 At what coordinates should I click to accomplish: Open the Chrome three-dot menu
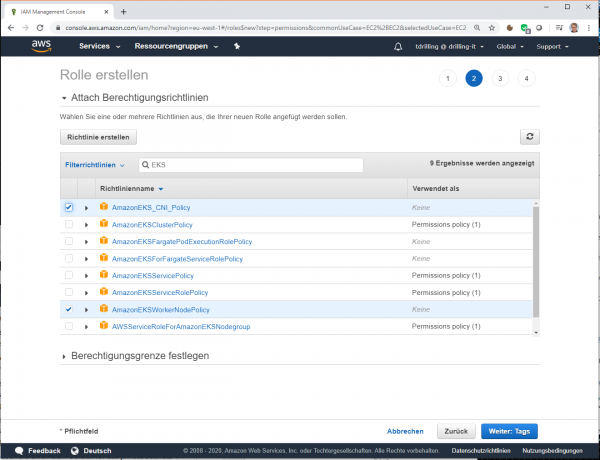coord(589,28)
